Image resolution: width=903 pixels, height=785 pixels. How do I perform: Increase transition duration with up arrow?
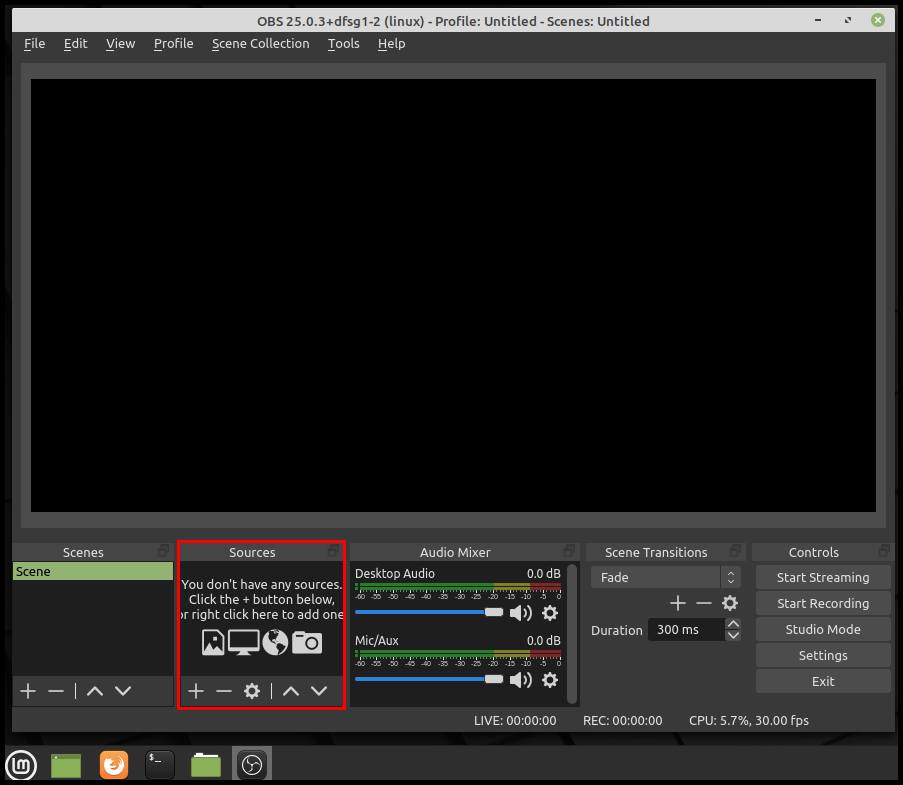[x=733, y=624]
